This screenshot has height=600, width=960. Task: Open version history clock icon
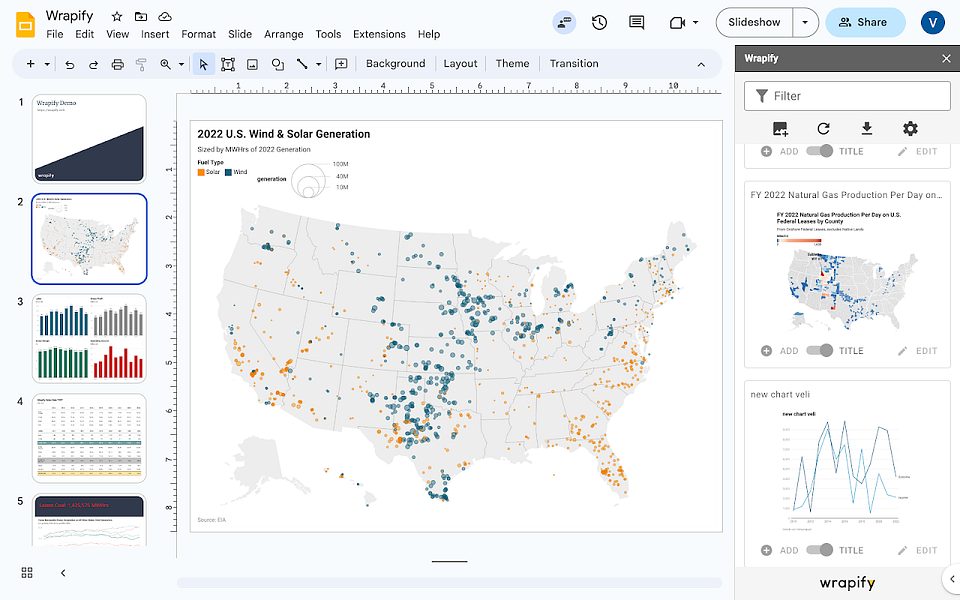[599, 23]
